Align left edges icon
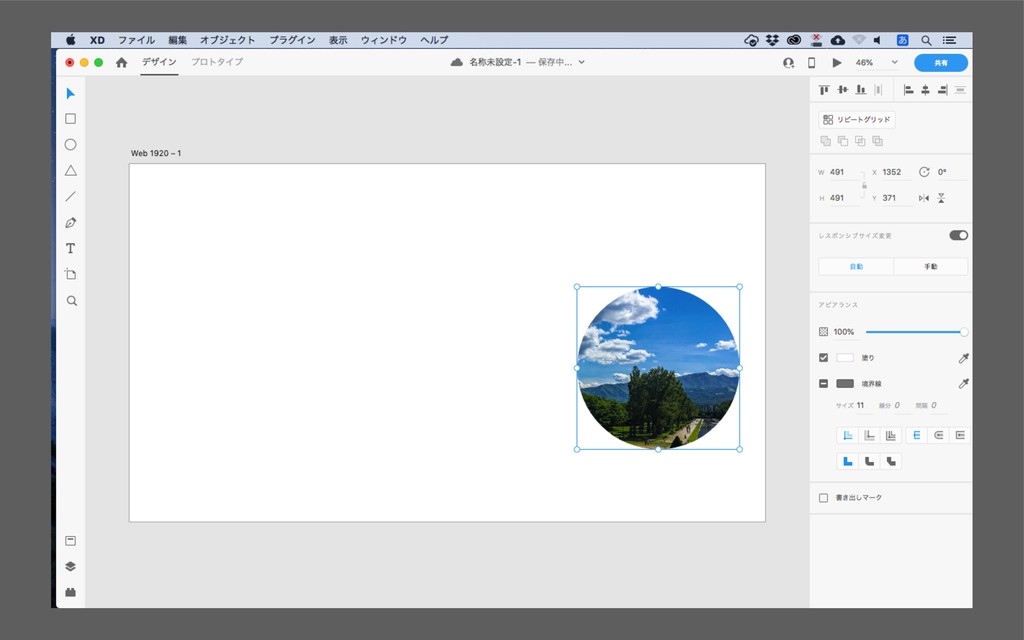The height and width of the screenshot is (640, 1024). tap(908, 90)
